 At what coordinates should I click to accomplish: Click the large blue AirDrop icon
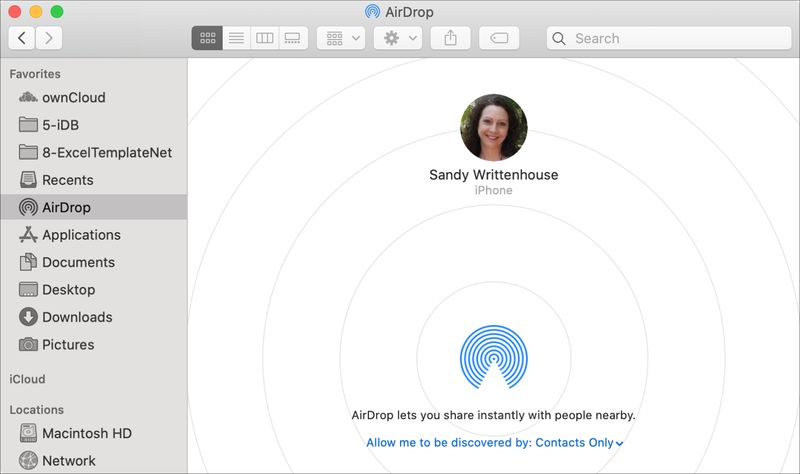pos(494,357)
